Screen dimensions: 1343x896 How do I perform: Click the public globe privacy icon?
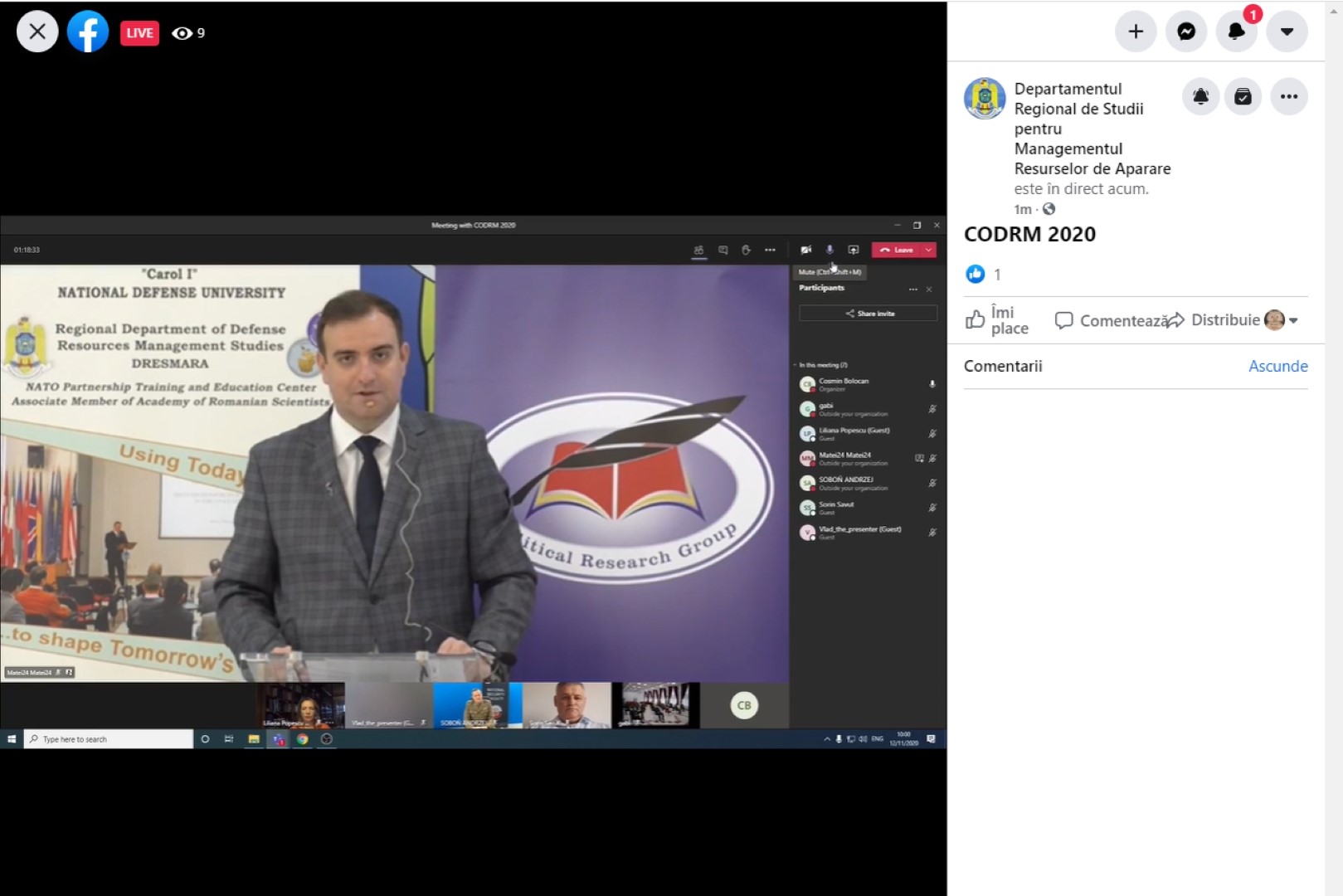(1049, 209)
